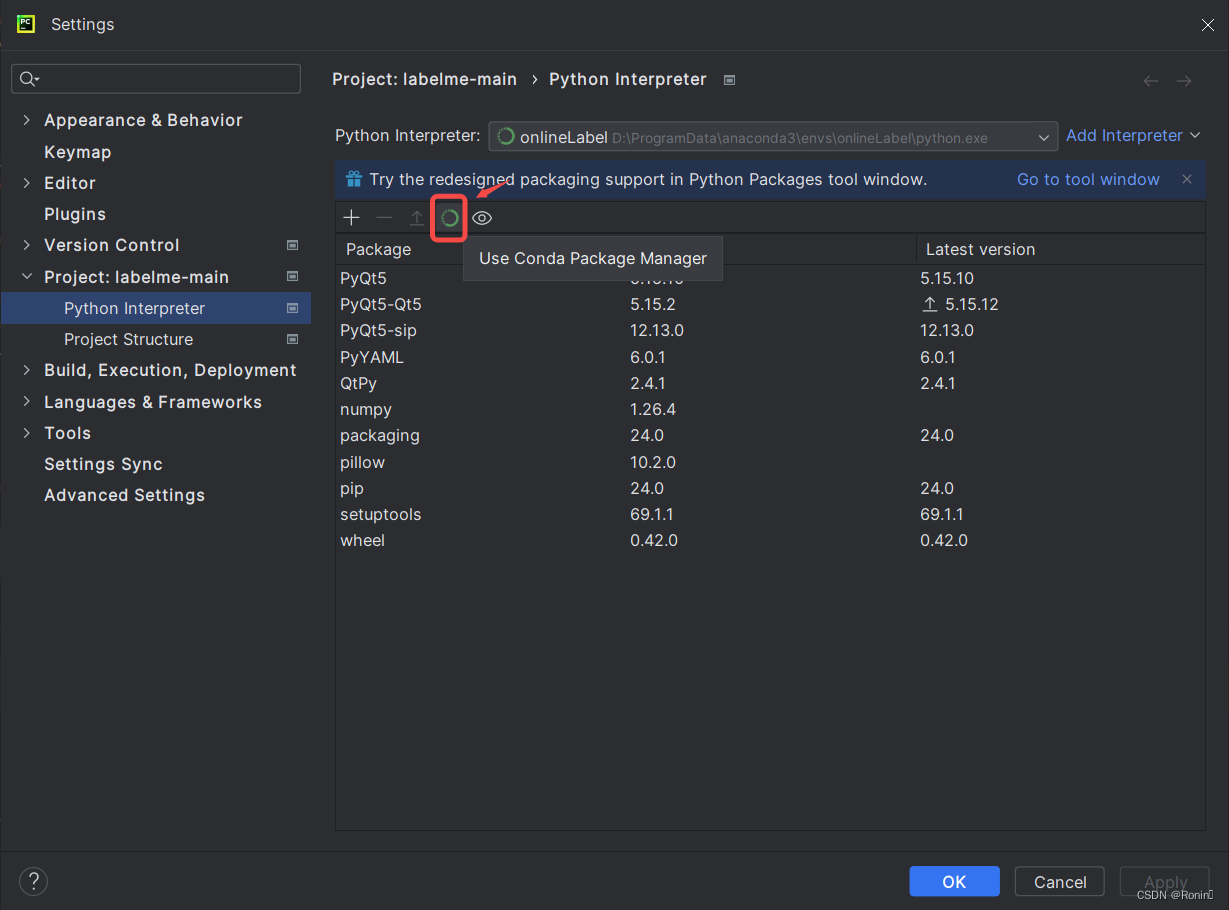Click the 1.26.4 numpy version cell
The width and height of the screenshot is (1229, 910).
pyautogui.click(x=653, y=409)
